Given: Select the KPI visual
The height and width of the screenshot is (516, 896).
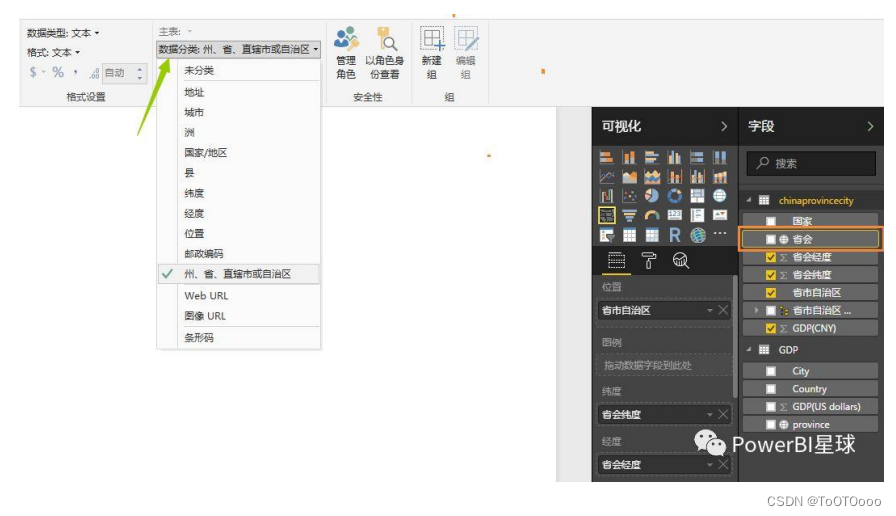Looking at the screenshot, I should click(x=719, y=215).
